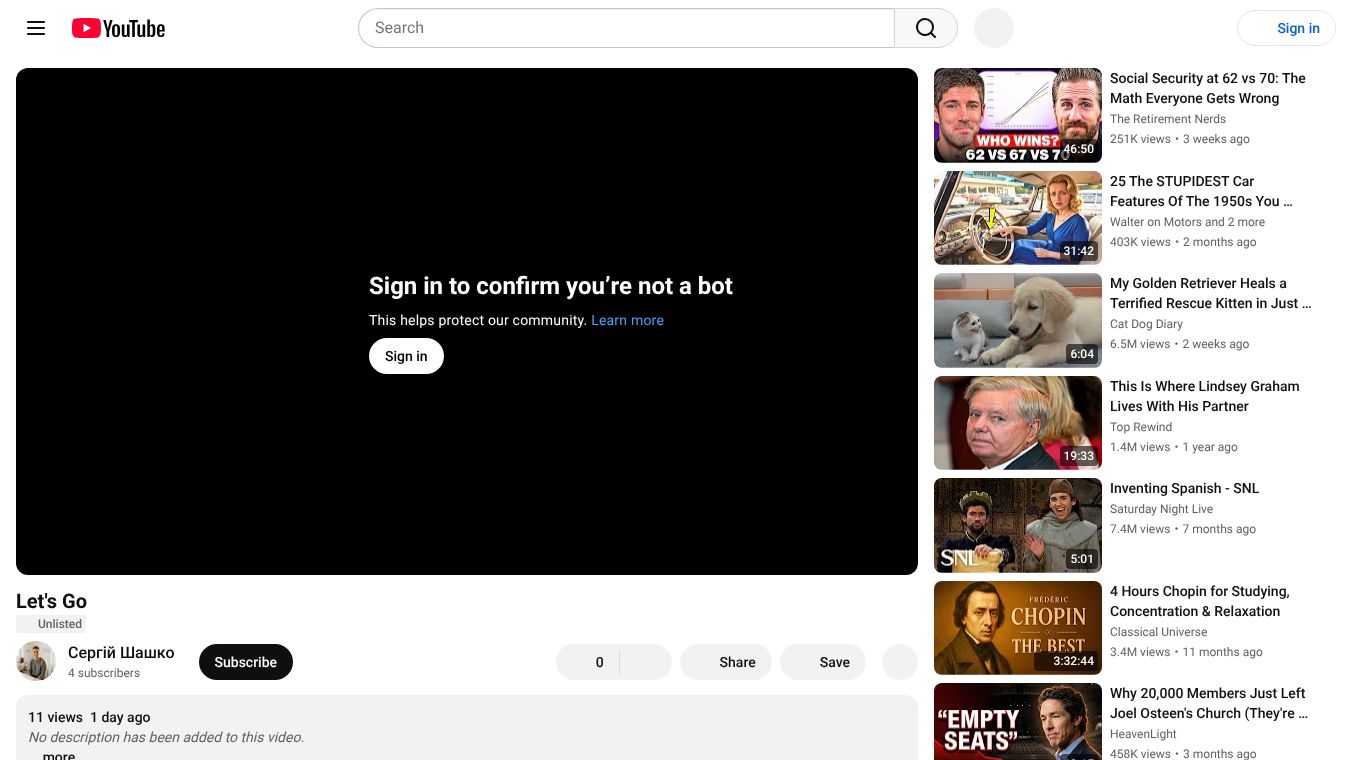Image resolution: width=1352 pixels, height=760 pixels.
Task: Click 'Sign in to confirm you're not a bot'
Action: click(551, 286)
